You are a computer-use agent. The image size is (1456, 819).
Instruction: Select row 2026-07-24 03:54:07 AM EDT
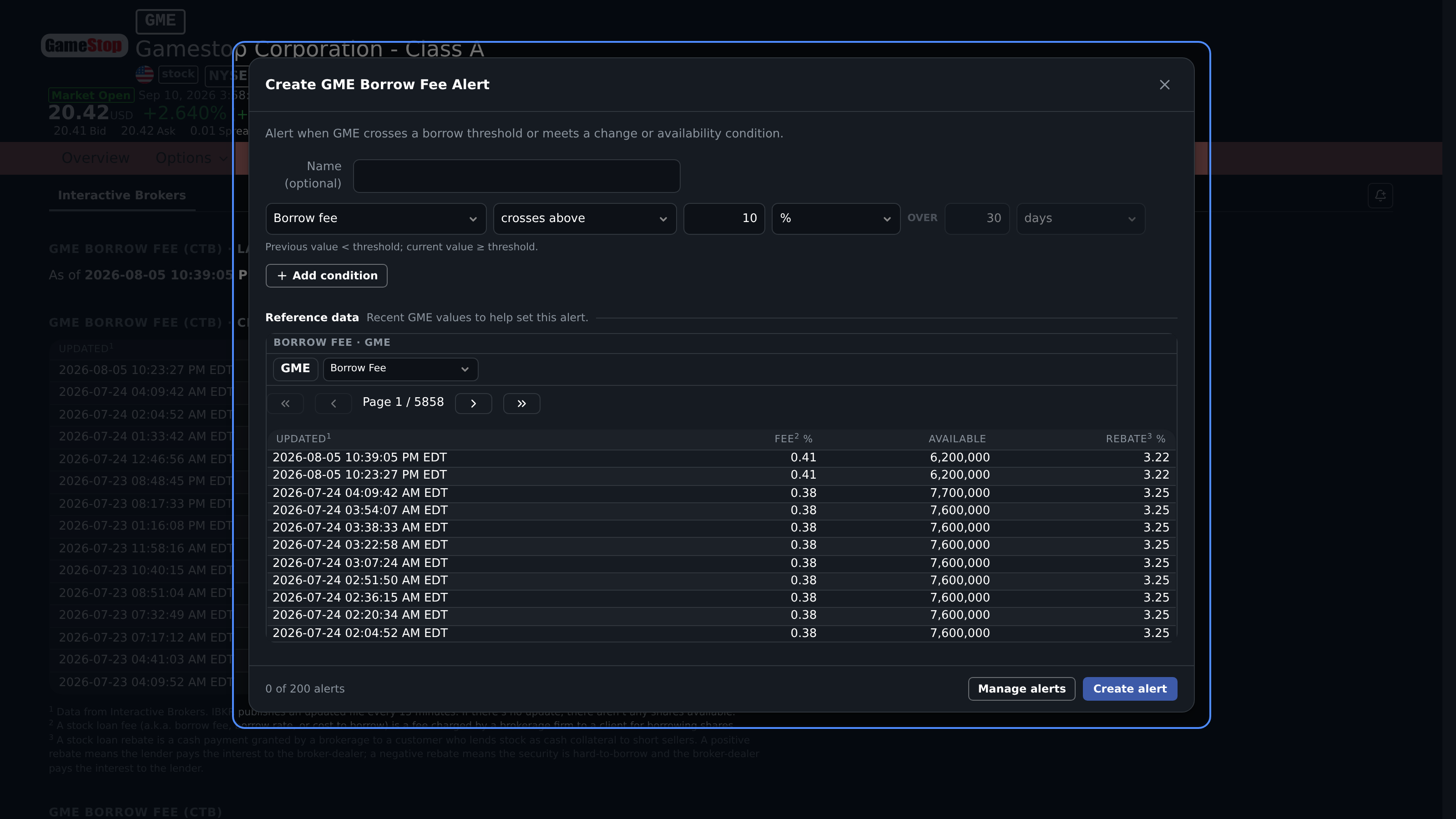coord(721,511)
